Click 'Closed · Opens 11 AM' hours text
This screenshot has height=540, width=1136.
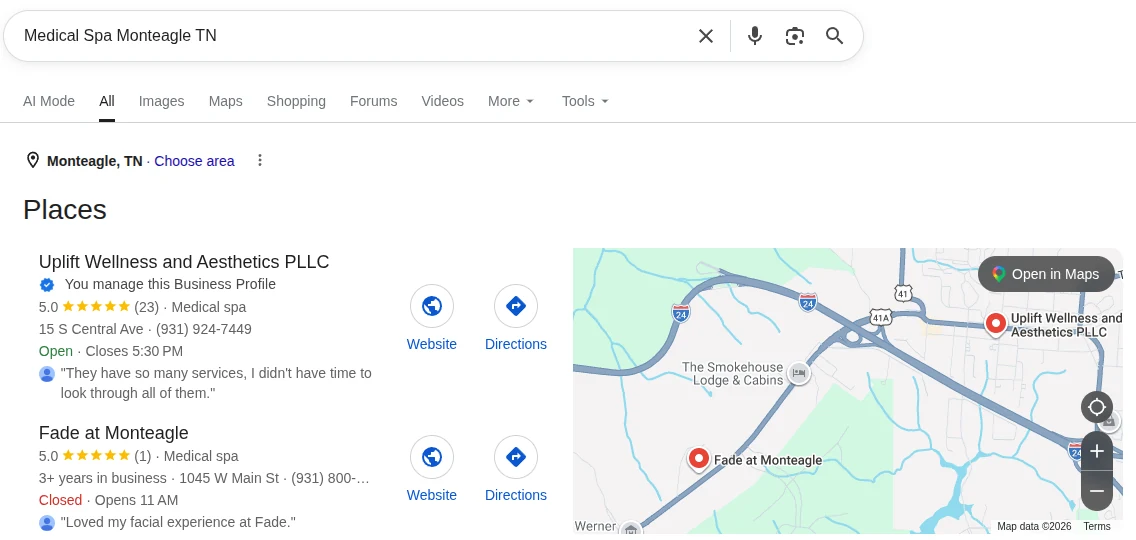109,500
